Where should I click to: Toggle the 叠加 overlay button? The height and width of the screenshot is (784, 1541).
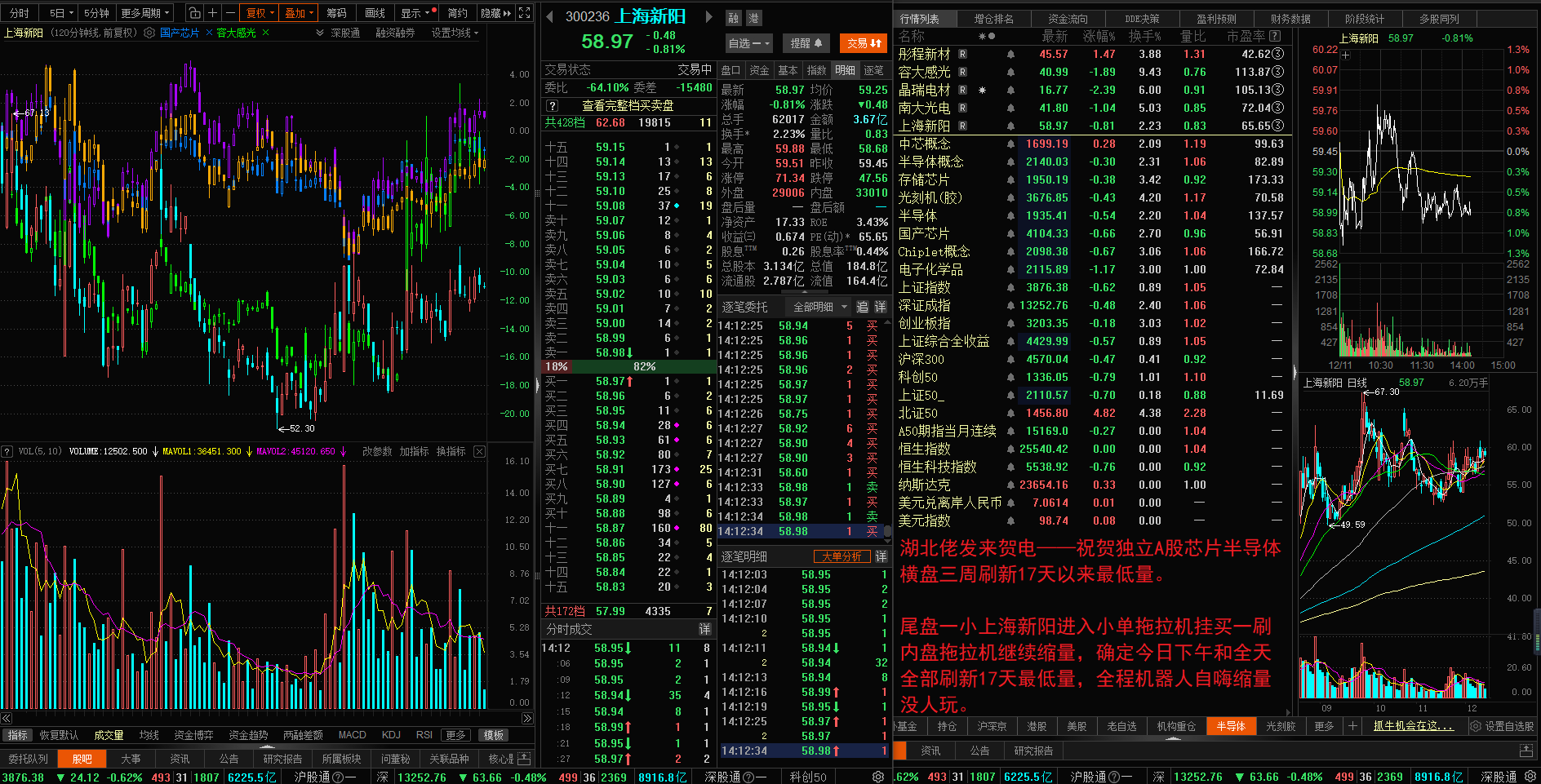pyautogui.click(x=298, y=13)
